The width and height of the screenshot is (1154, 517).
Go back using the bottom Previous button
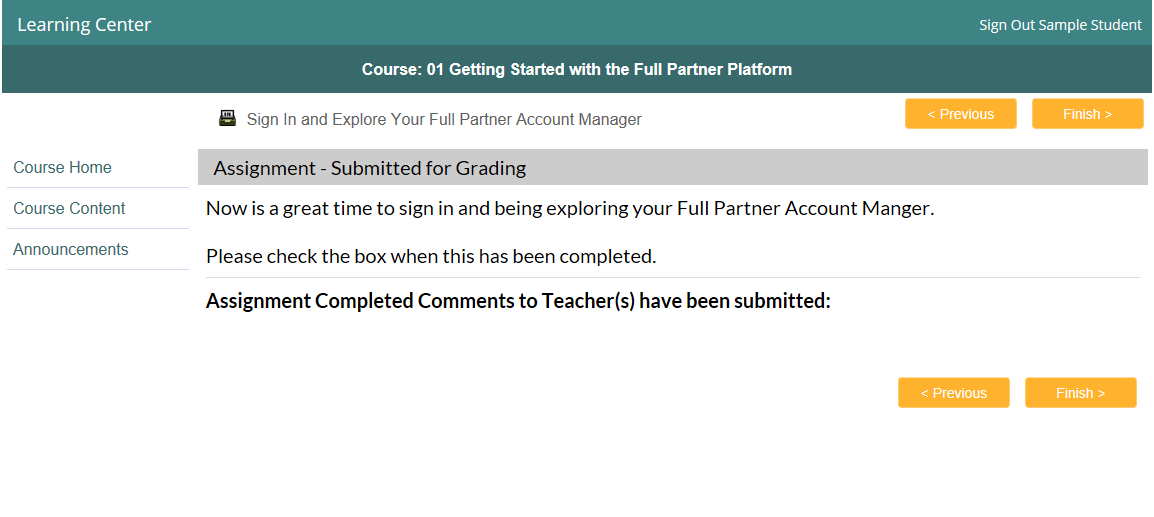(953, 393)
